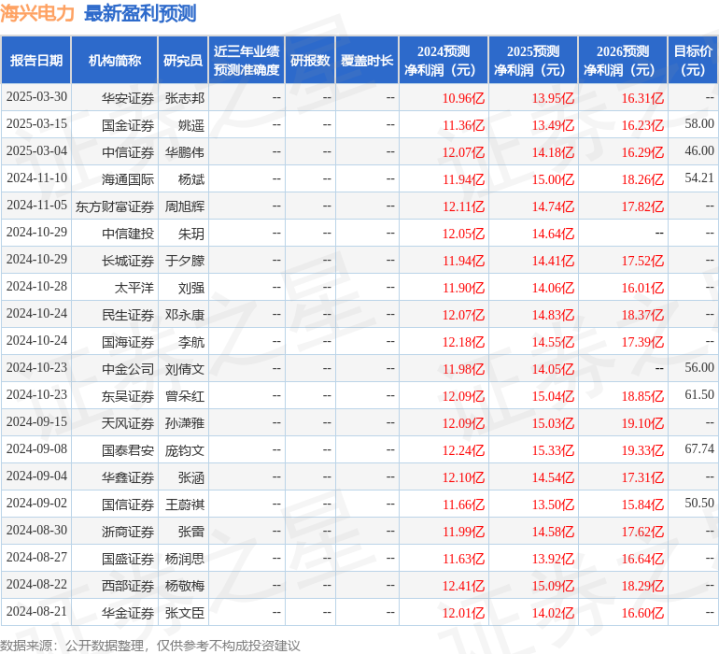Click the date 2025-03-30
The height and width of the screenshot is (654, 719).
click(37, 97)
